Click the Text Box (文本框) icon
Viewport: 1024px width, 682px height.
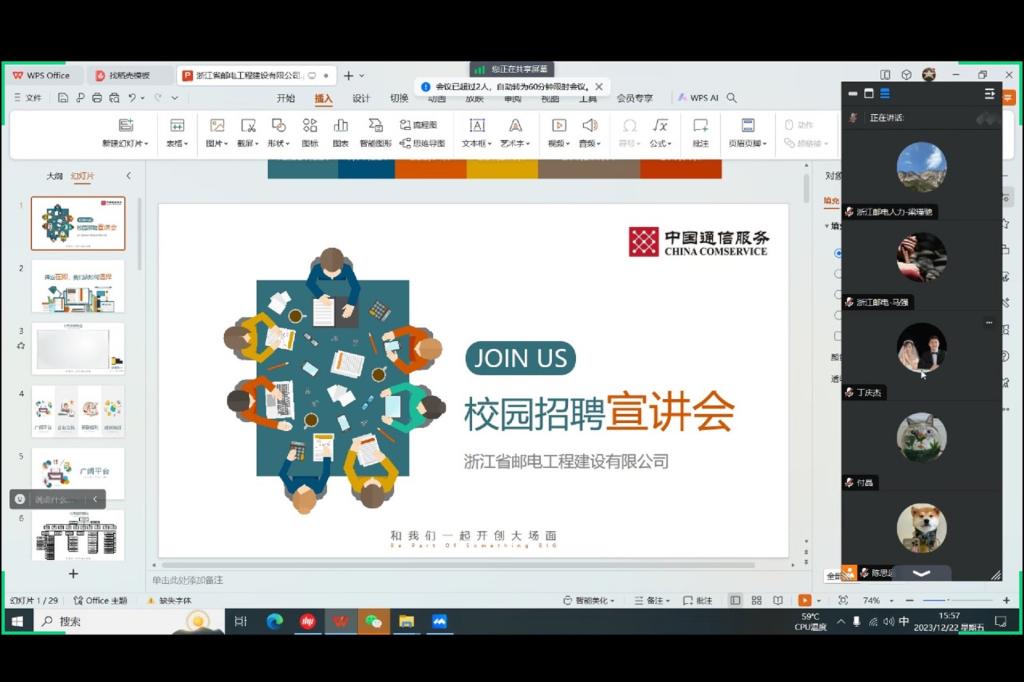(477, 126)
